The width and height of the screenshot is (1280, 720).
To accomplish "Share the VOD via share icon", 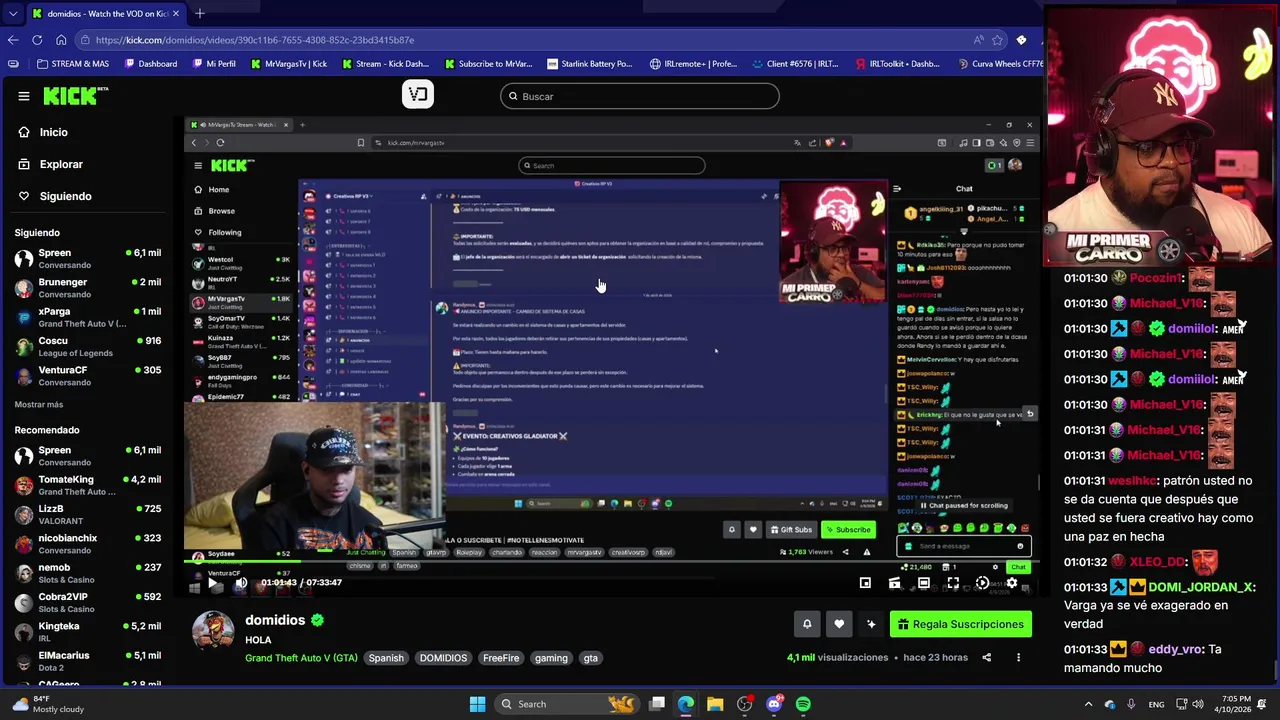I will point(986,657).
